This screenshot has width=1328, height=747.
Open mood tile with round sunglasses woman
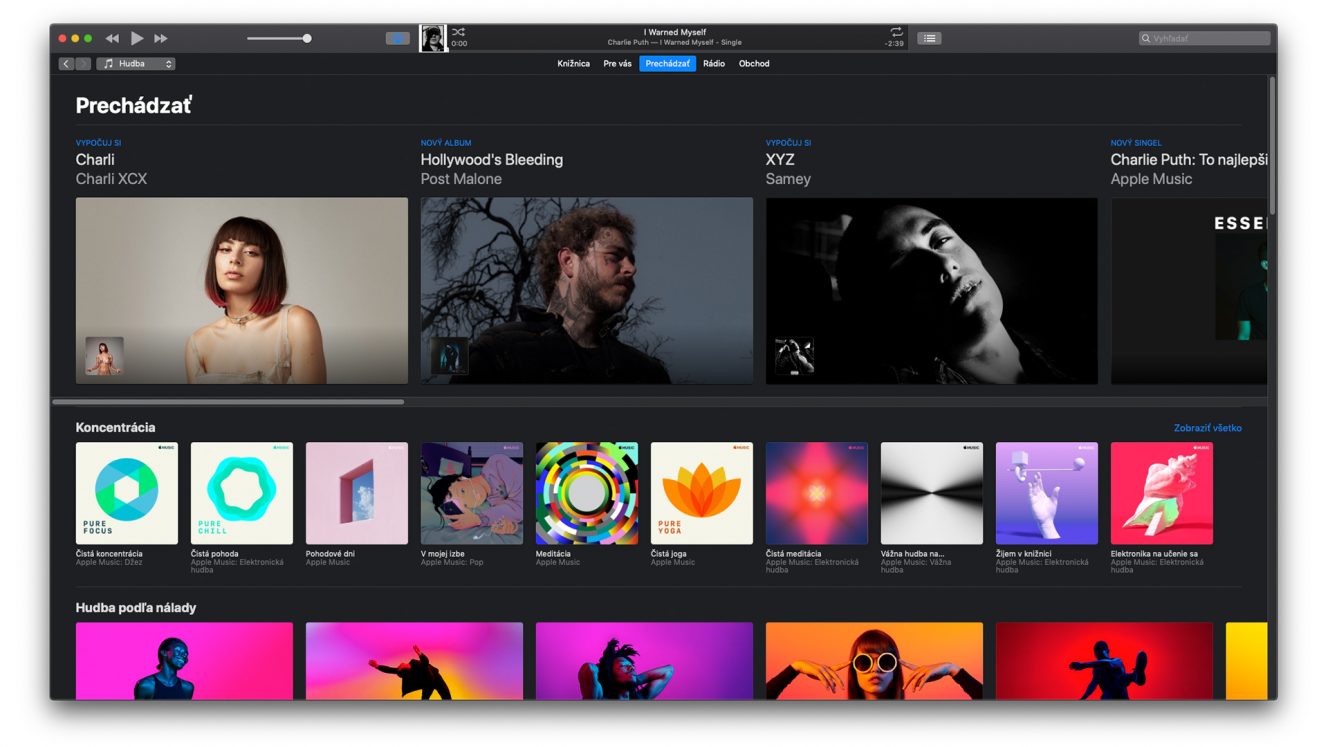coord(875,661)
